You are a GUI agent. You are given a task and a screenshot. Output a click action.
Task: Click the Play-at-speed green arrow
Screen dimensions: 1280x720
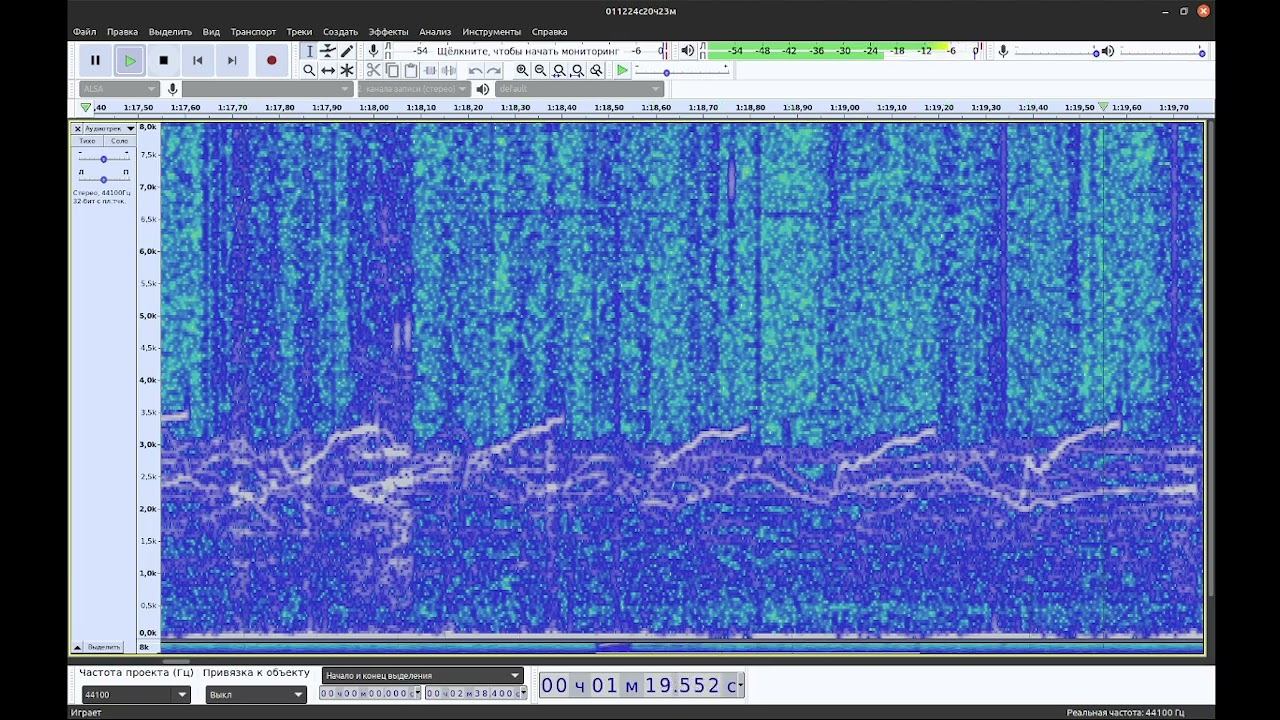622,70
